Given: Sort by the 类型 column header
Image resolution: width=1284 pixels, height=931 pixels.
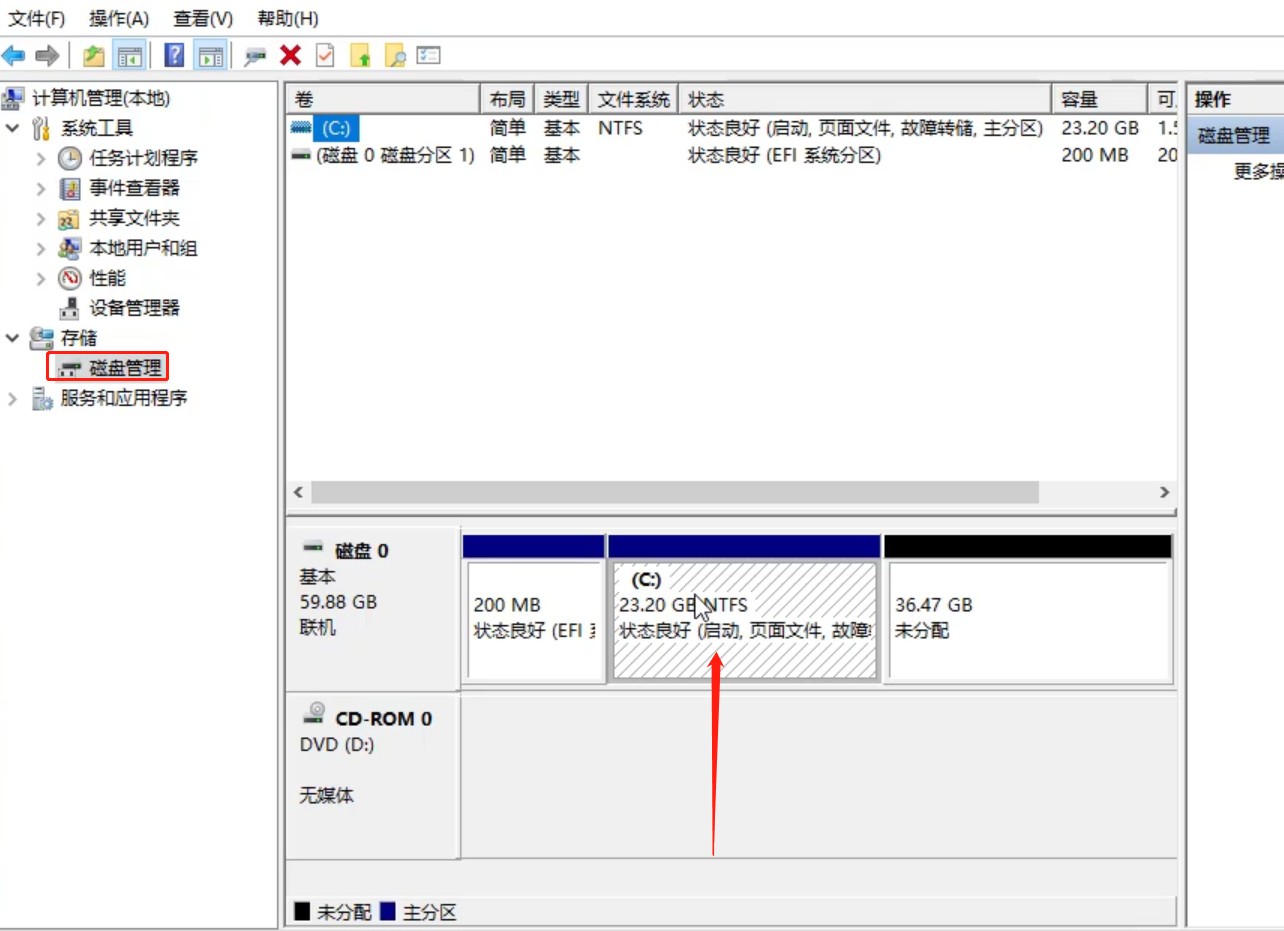Looking at the screenshot, I should pyautogui.click(x=562, y=99).
